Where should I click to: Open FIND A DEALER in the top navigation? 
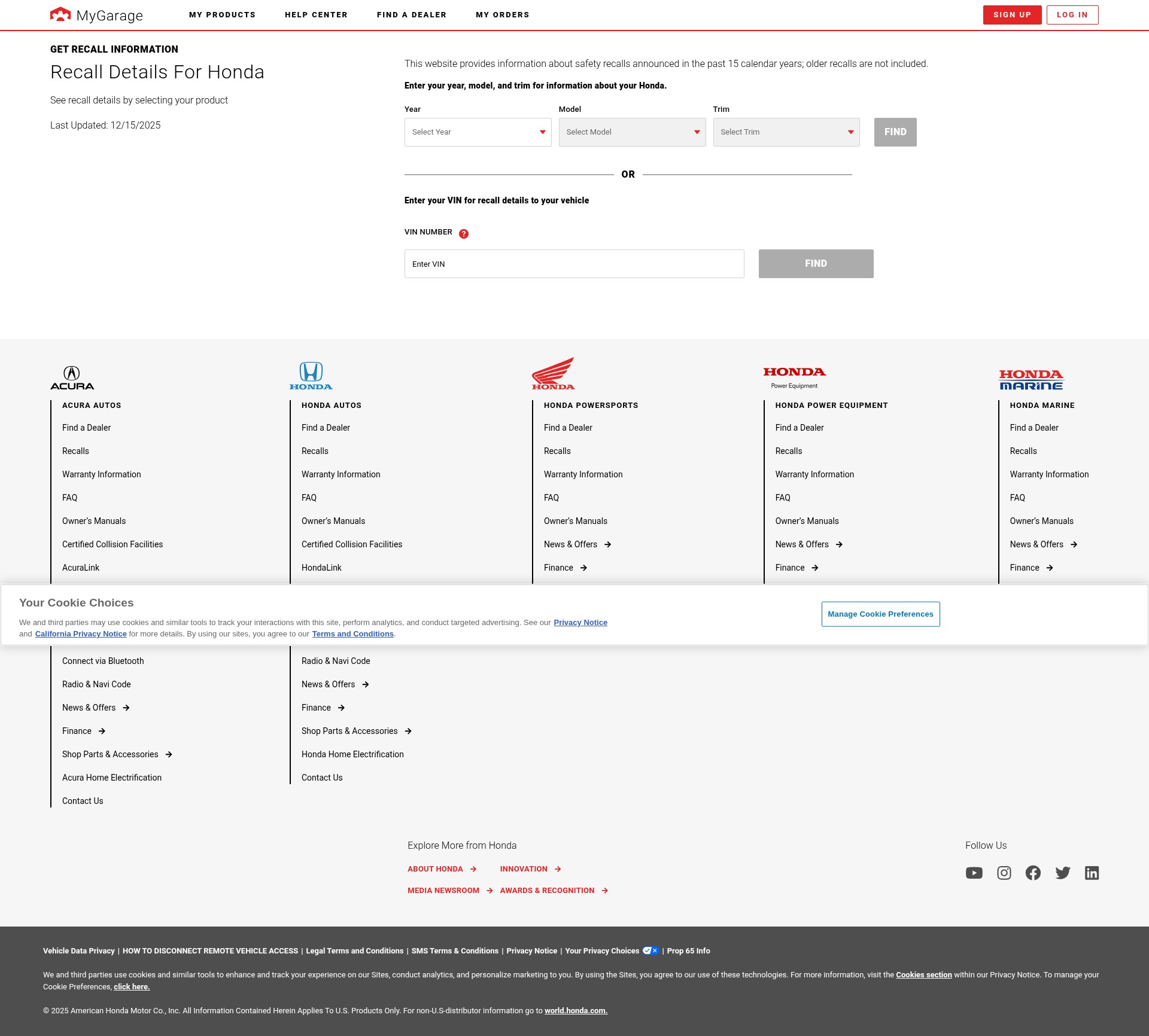point(412,15)
